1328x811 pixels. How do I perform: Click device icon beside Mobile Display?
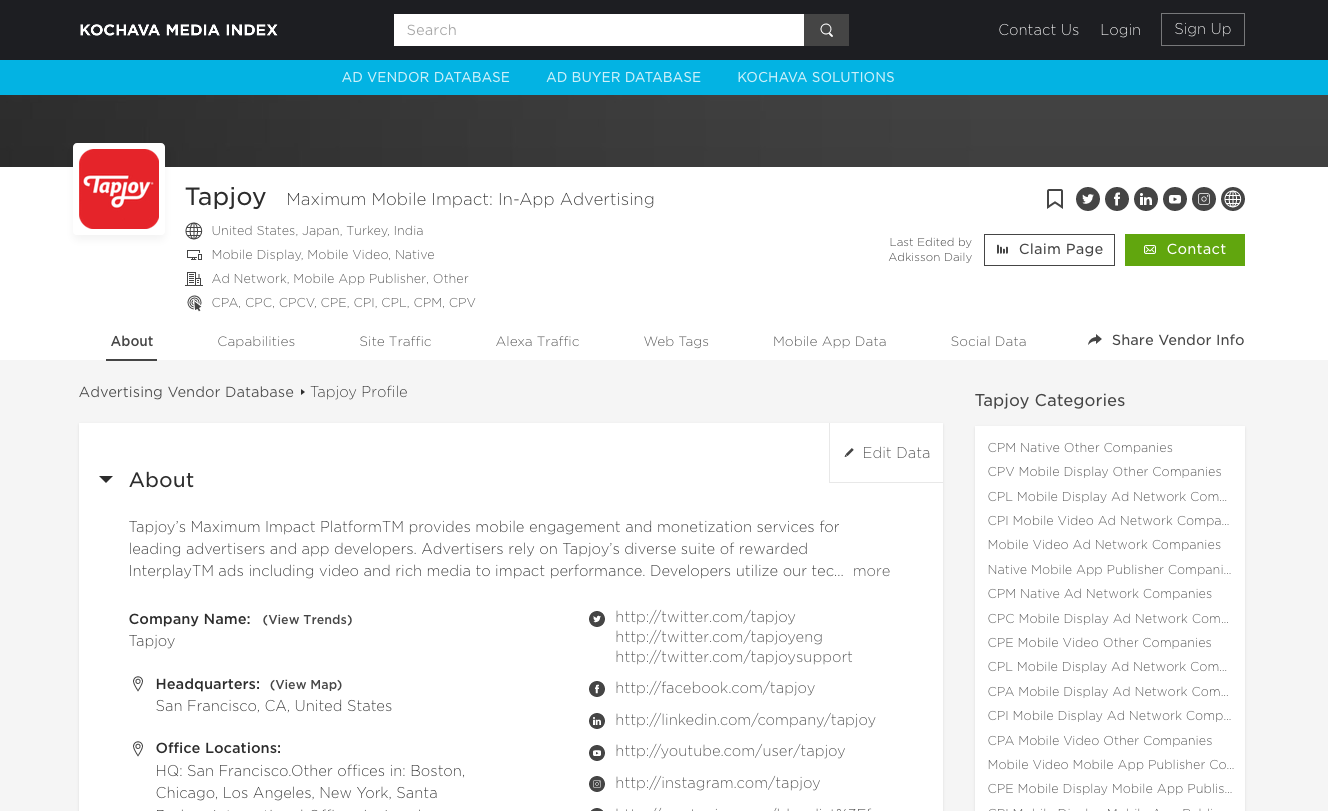194,255
